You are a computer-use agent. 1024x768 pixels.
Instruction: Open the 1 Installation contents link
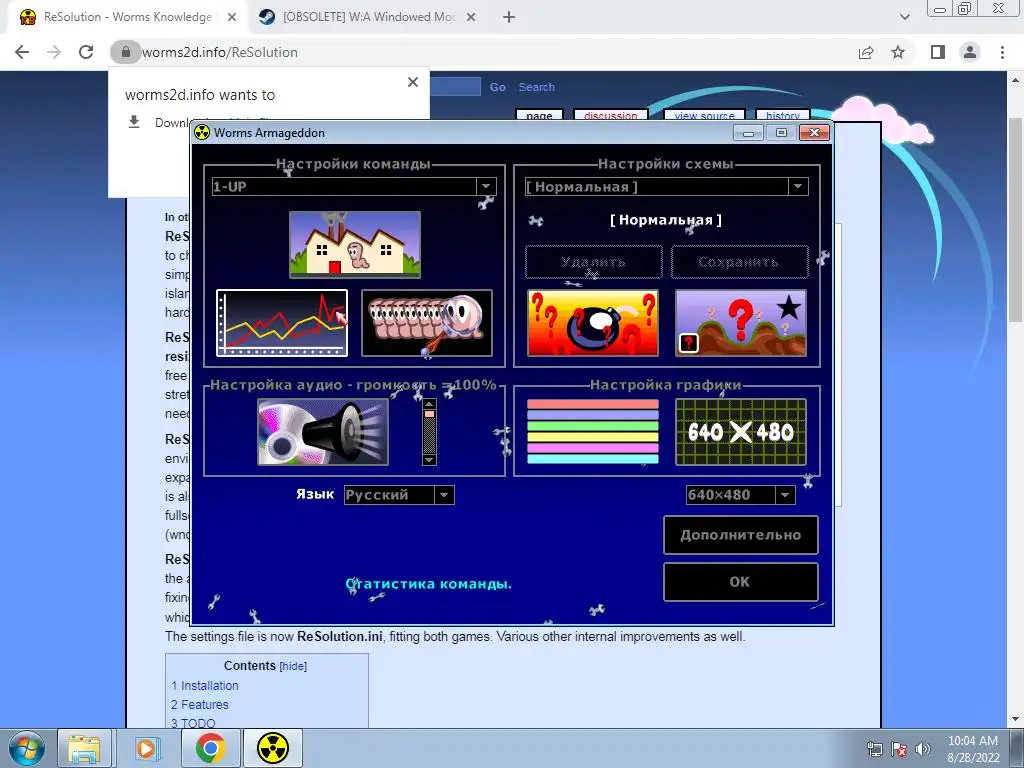click(205, 686)
